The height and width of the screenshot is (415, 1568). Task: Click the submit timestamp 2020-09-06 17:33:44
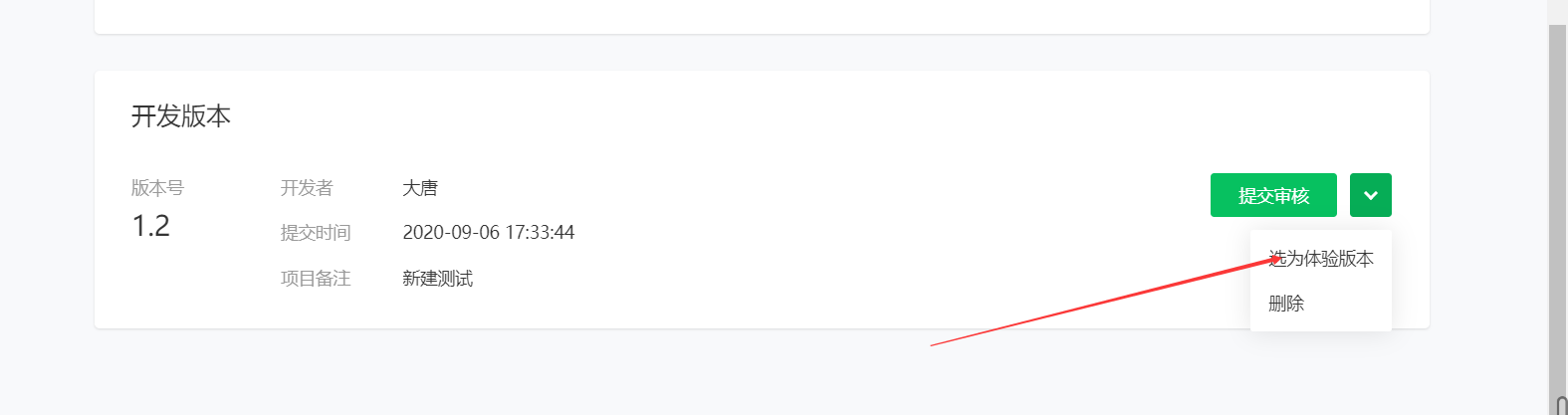click(x=489, y=232)
